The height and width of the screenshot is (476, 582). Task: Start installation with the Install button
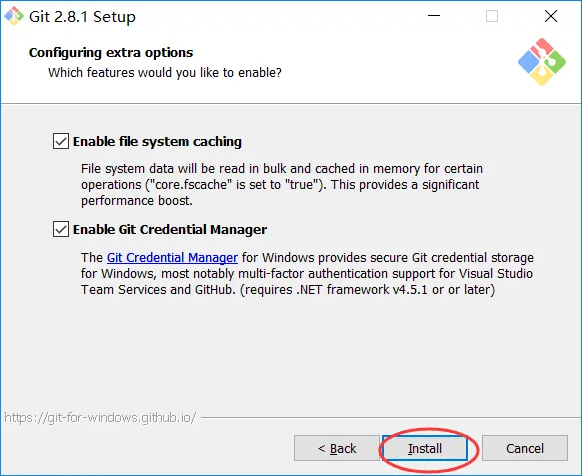[x=425, y=448]
